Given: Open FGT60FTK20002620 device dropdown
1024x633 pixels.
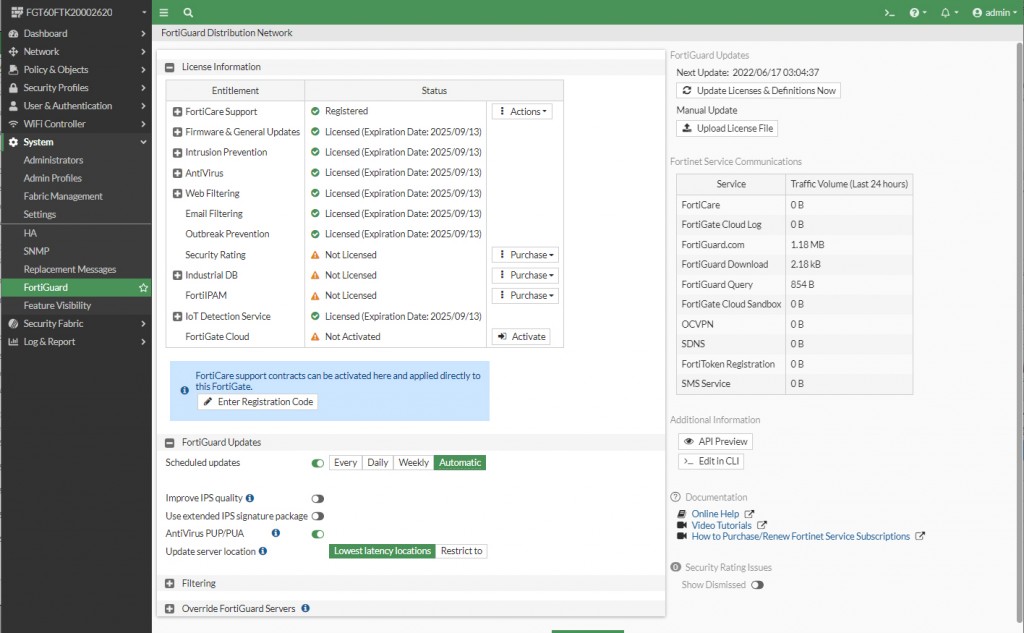Looking at the screenshot, I should click(77, 12).
